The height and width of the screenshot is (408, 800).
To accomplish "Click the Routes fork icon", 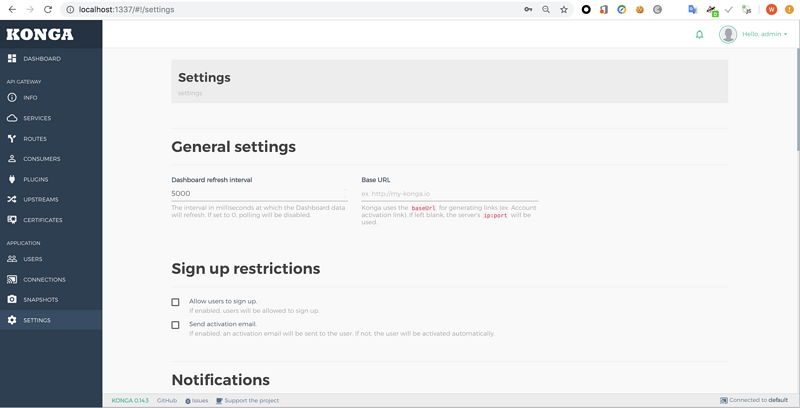I will coord(12,139).
